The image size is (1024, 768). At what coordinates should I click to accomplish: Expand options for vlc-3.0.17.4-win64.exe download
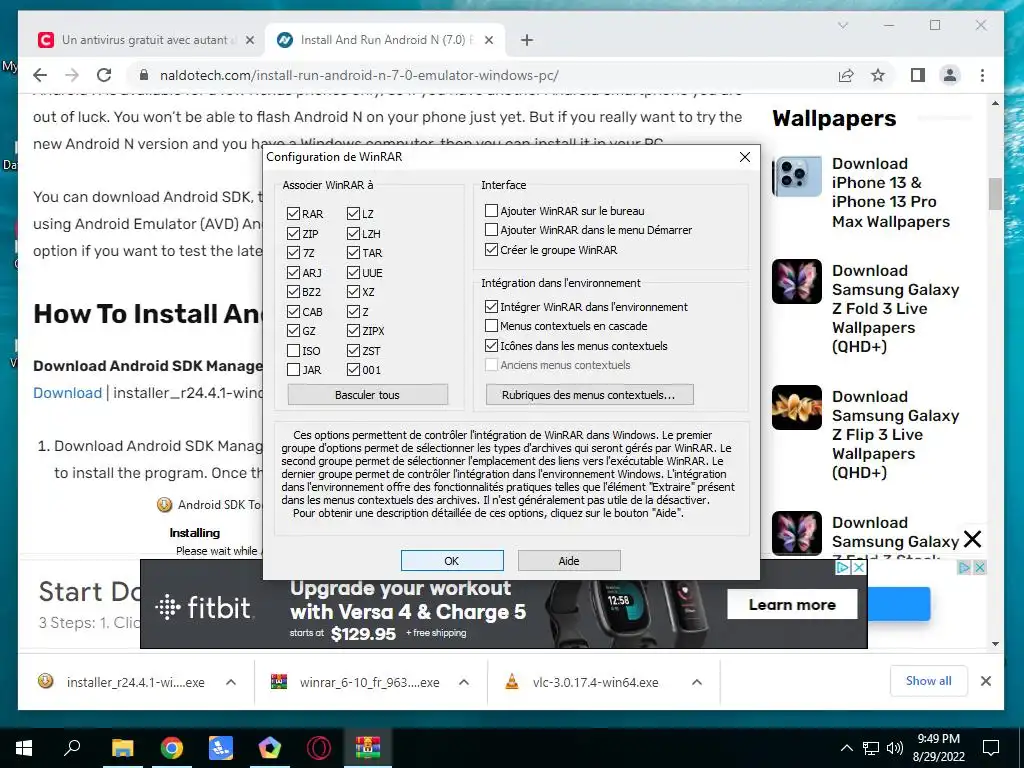pyautogui.click(x=697, y=682)
